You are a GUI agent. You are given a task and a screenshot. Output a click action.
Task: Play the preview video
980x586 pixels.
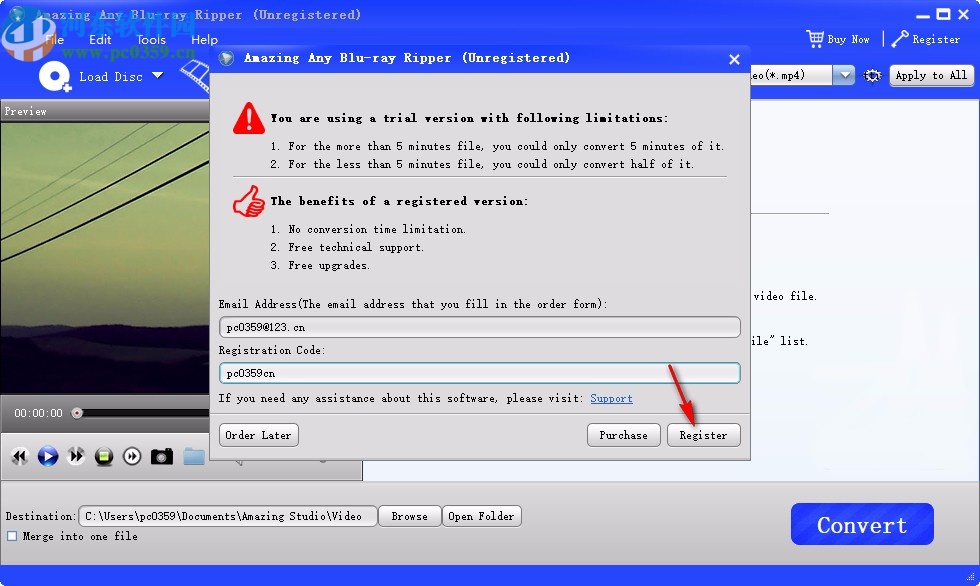click(x=48, y=456)
